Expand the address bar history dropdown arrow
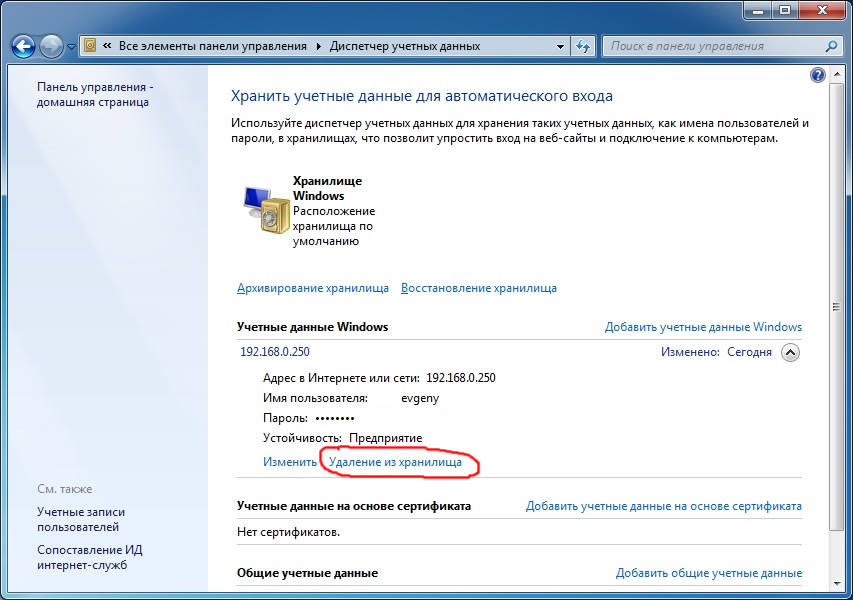 (560, 47)
